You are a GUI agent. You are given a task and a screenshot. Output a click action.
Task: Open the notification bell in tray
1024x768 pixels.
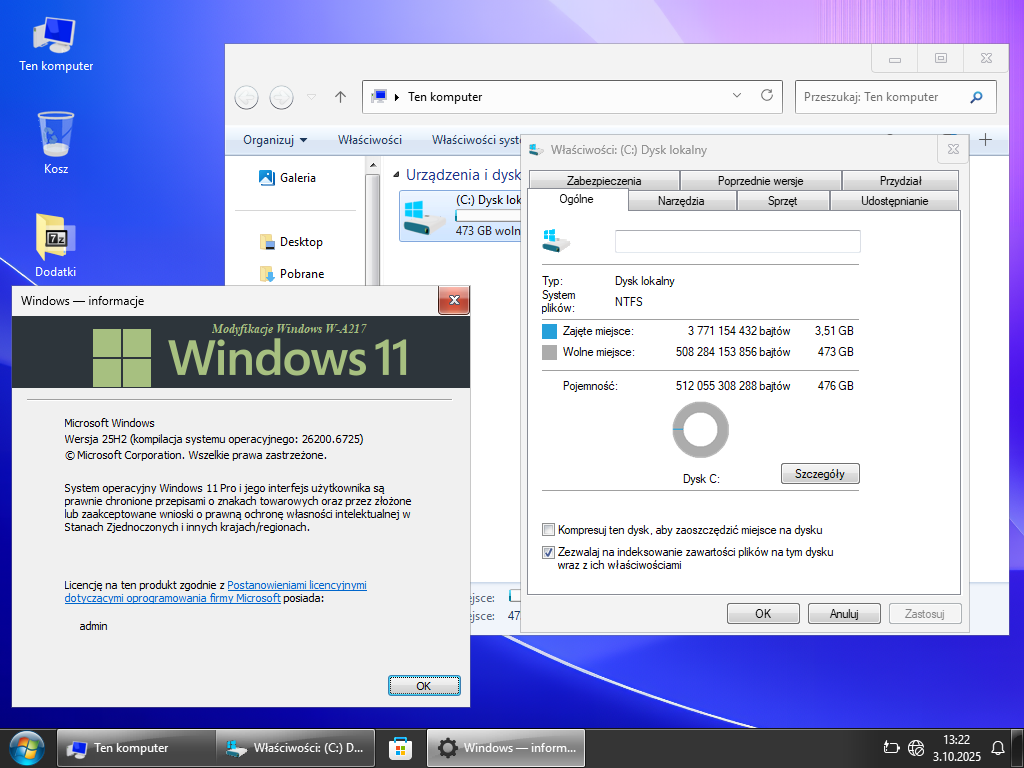coord(997,747)
